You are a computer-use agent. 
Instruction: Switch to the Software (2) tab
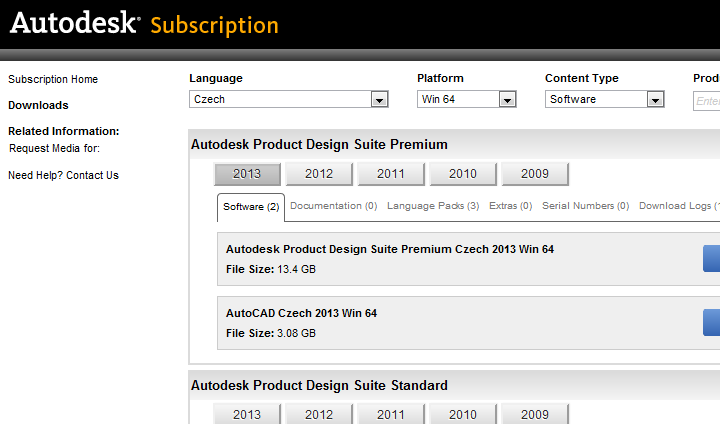251,207
